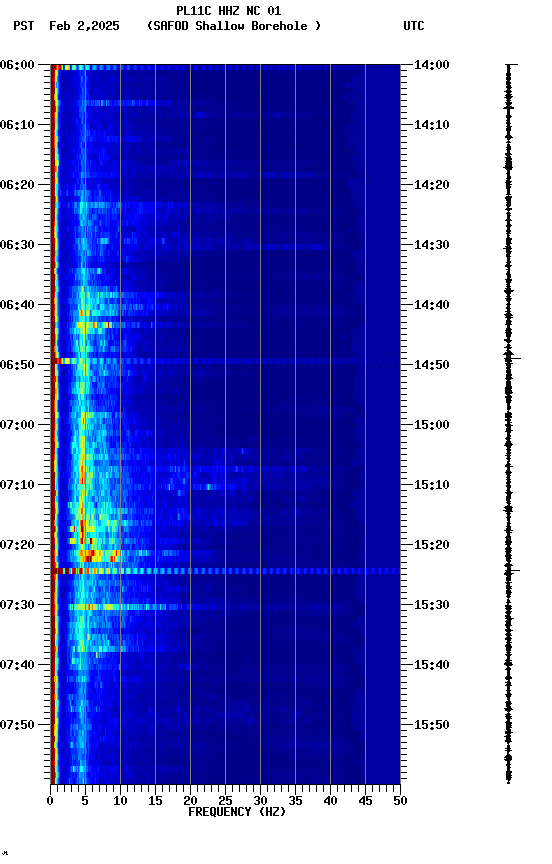This screenshot has height=864, width=552.
Task: Click the 15 Hz frequency axis label
Action: pos(155,802)
